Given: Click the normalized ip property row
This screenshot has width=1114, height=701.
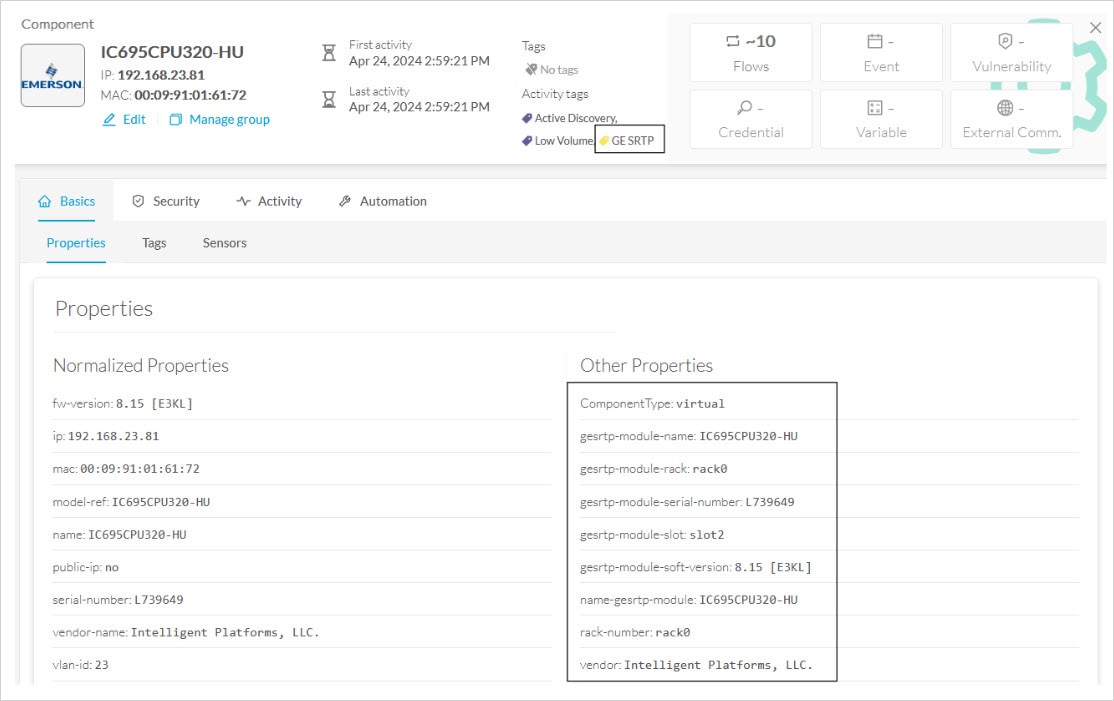Looking at the screenshot, I should pyautogui.click(x=302, y=436).
